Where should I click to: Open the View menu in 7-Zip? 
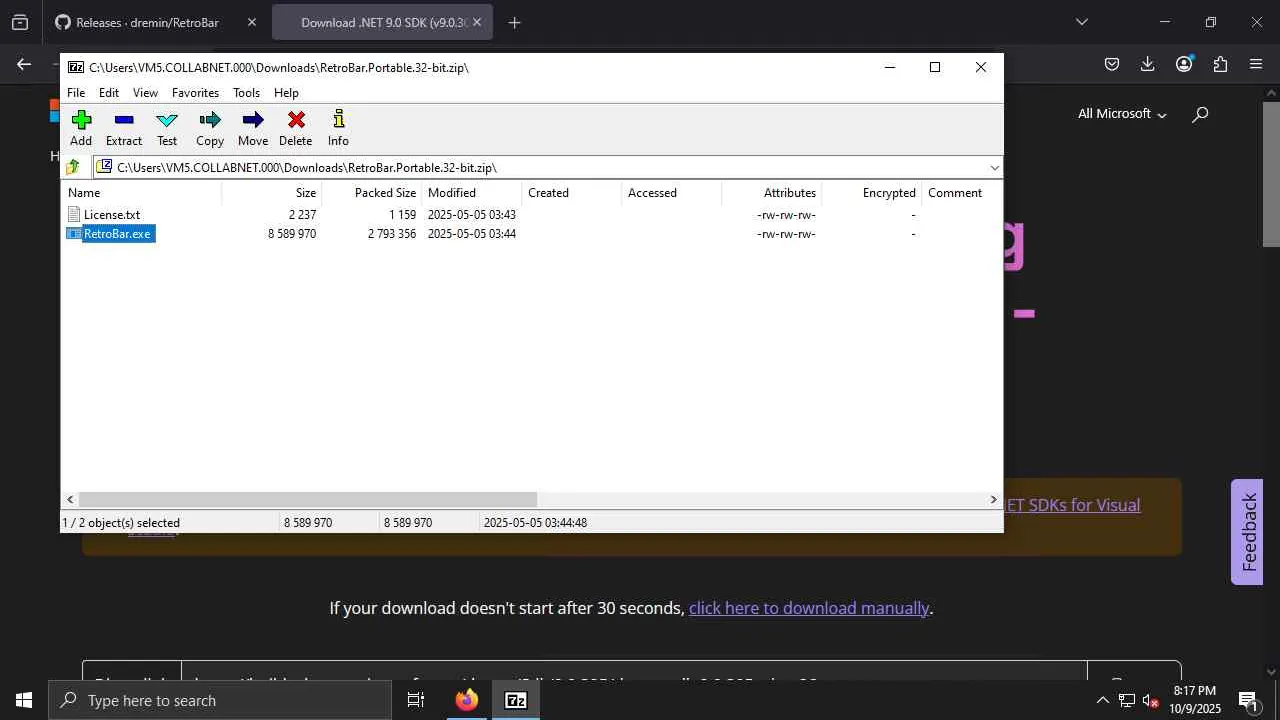pyautogui.click(x=145, y=93)
